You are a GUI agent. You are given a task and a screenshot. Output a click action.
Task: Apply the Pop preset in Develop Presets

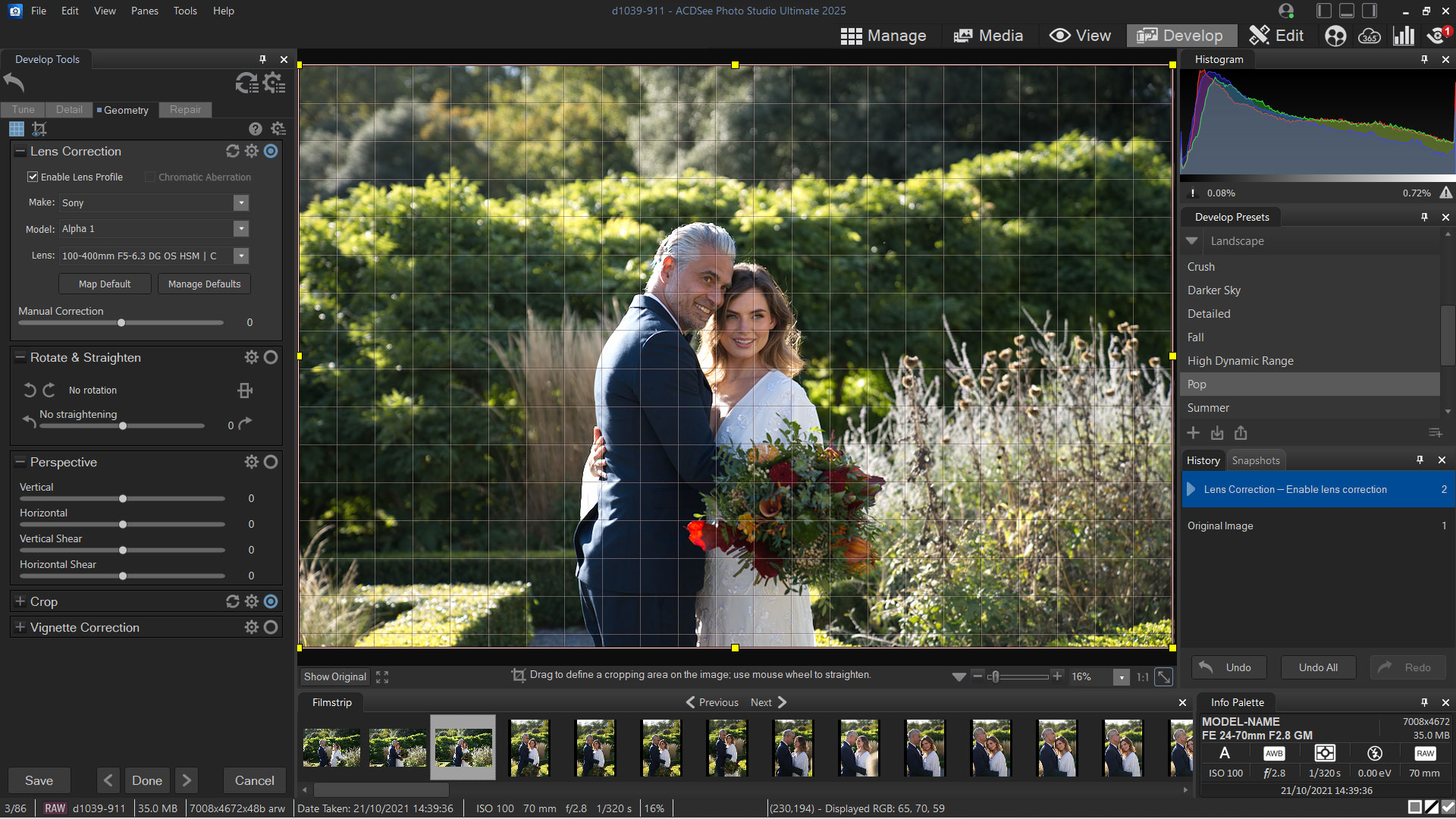[x=1310, y=384]
